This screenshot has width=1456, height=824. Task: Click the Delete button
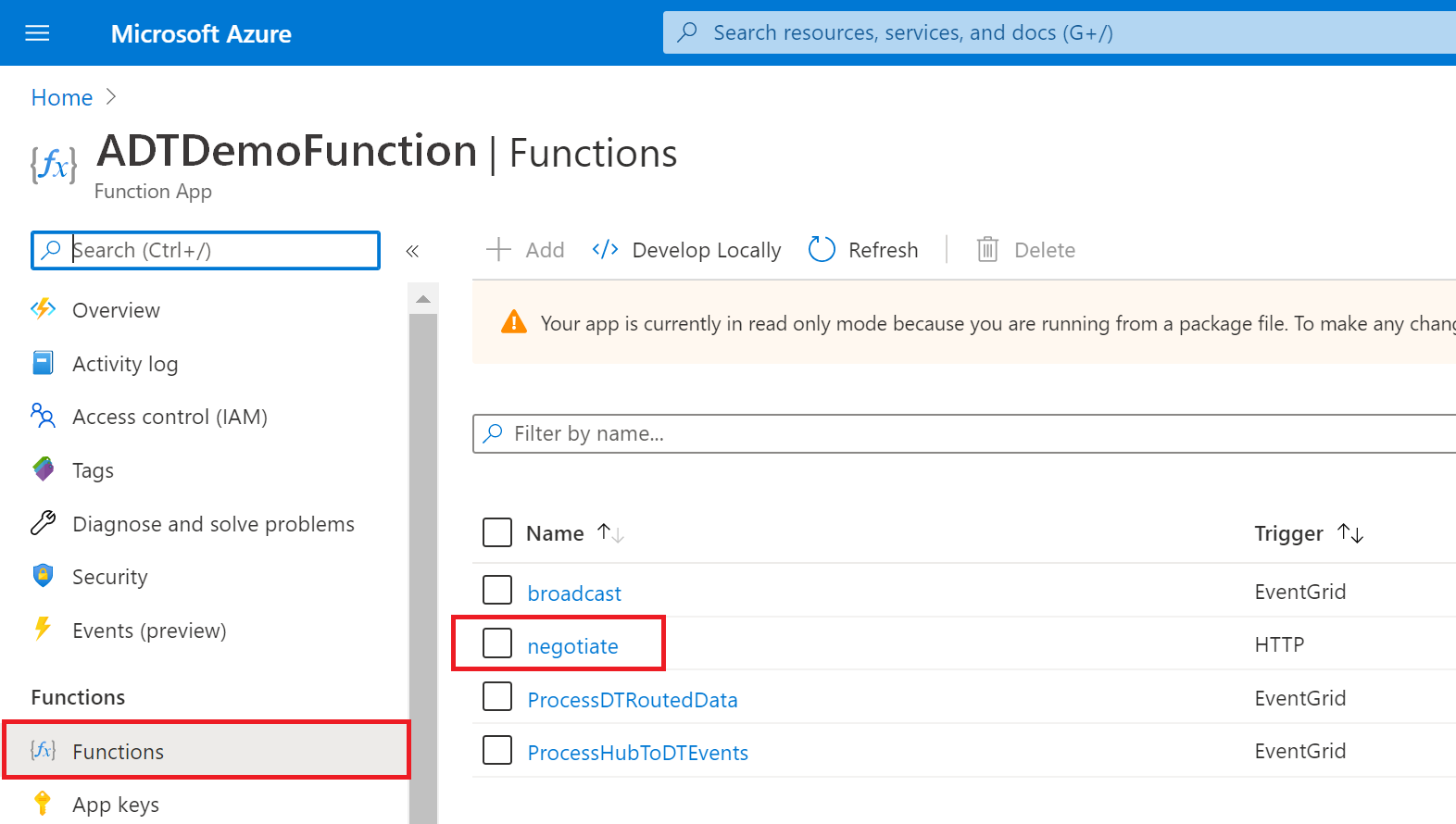1026,250
